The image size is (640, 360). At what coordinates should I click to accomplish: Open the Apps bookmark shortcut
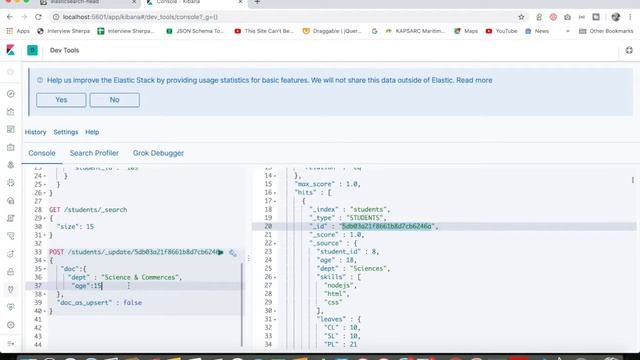coord(18,31)
